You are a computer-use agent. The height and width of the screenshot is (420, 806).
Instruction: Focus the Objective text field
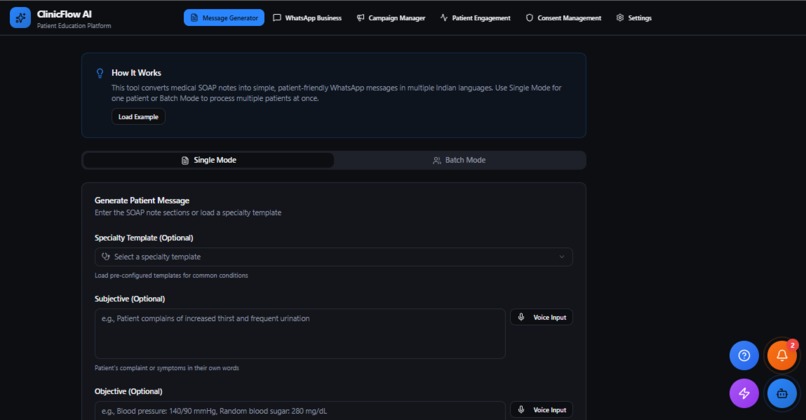point(300,411)
